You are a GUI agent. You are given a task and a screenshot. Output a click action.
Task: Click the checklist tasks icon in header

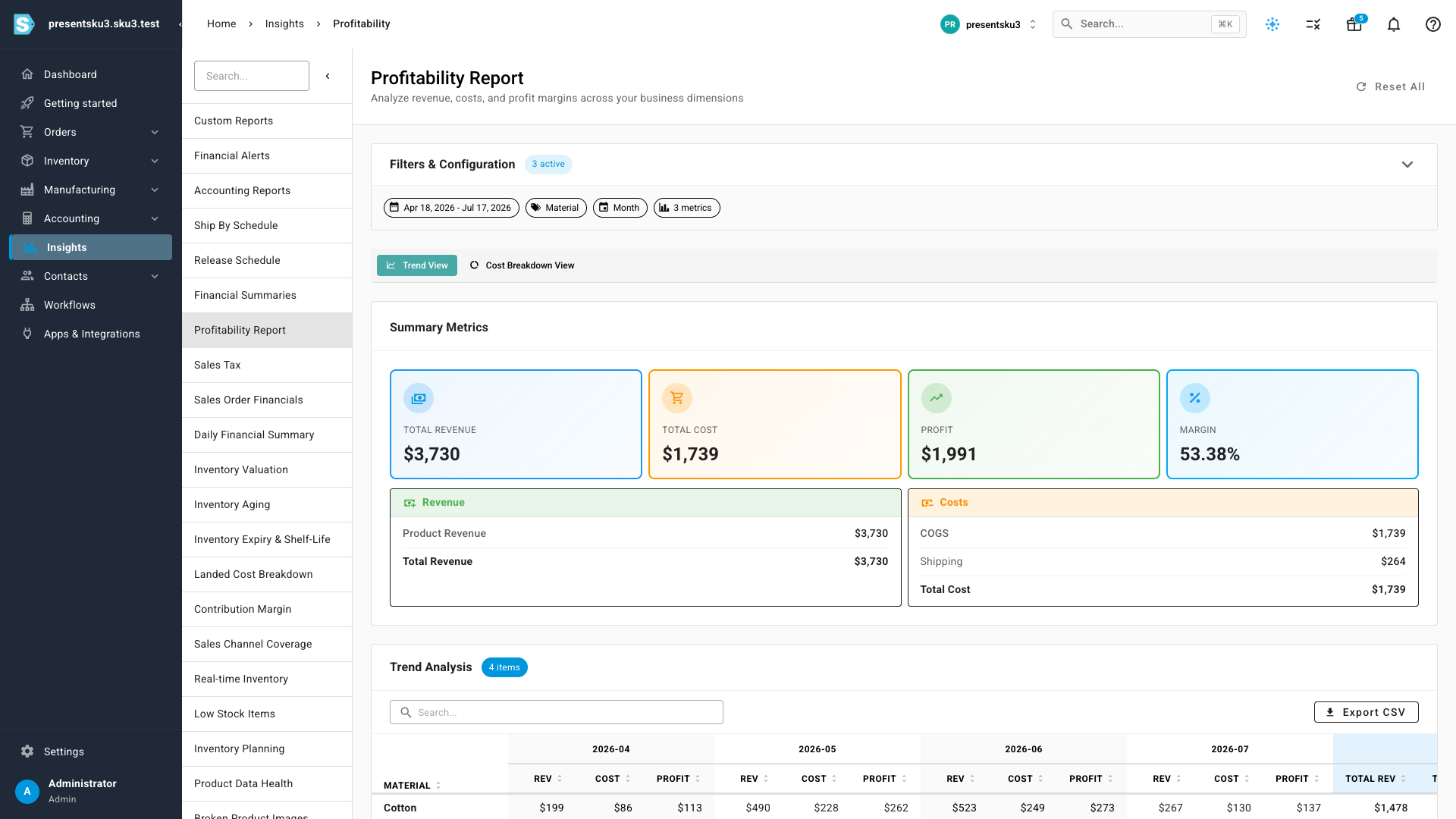click(1313, 24)
